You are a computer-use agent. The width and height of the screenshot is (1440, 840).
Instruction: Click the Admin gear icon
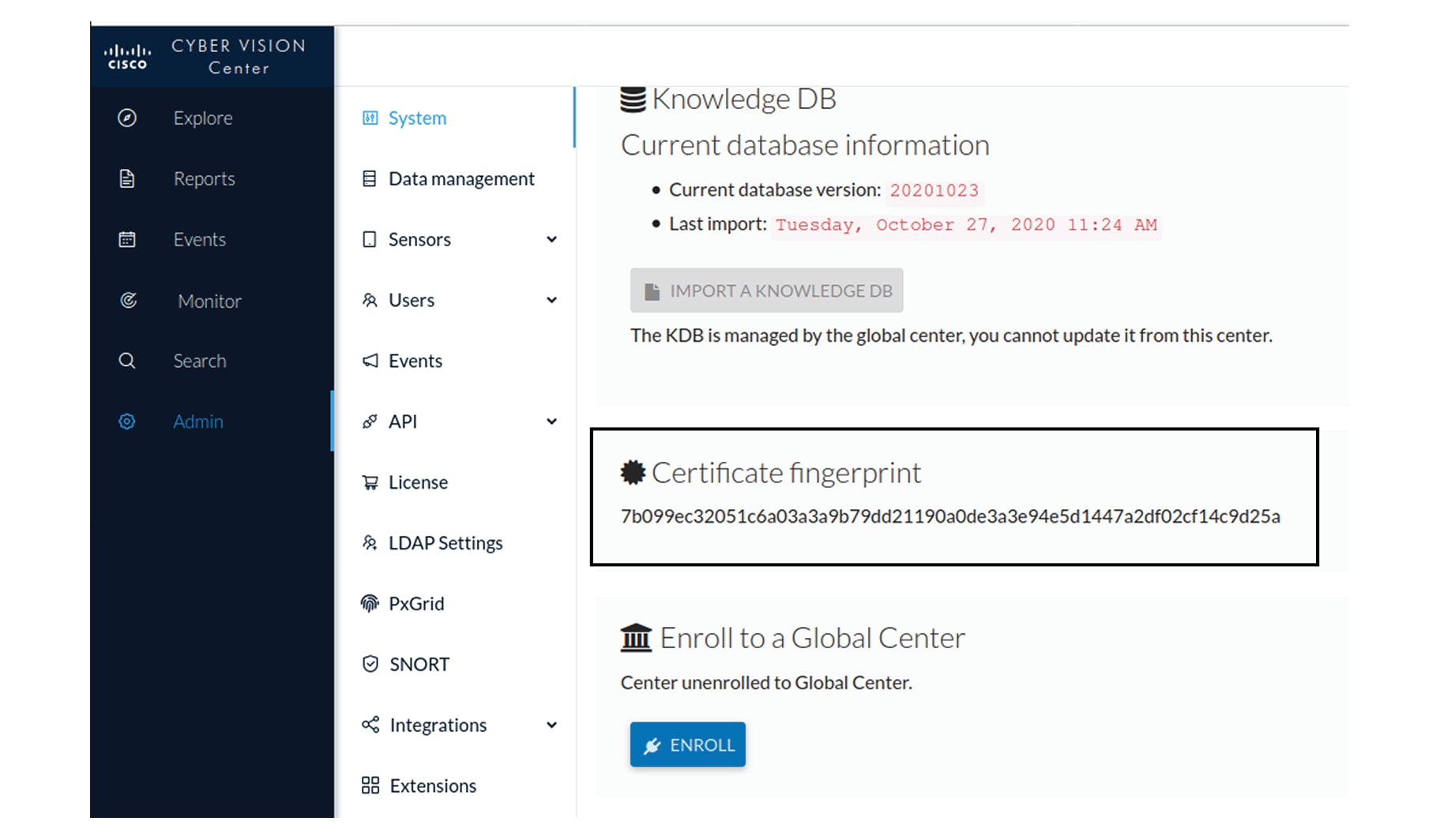pos(127,422)
